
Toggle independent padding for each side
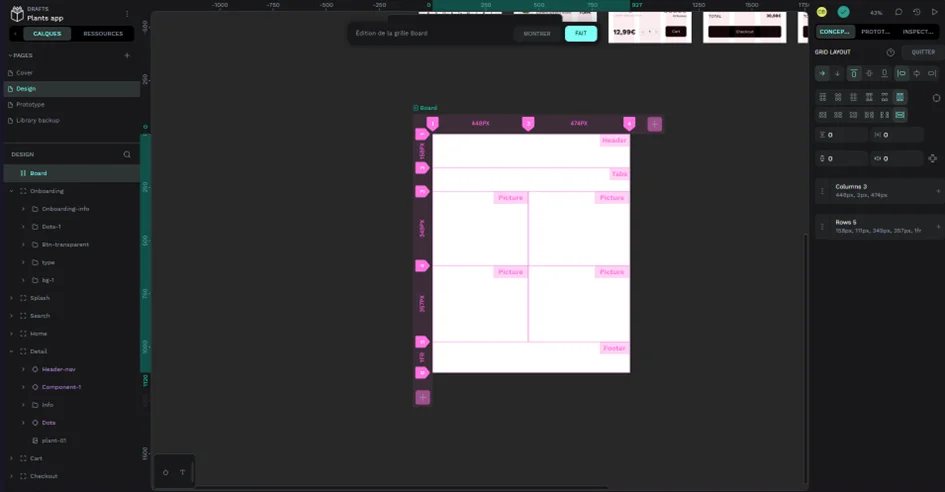pyautogui.click(x=932, y=159)
